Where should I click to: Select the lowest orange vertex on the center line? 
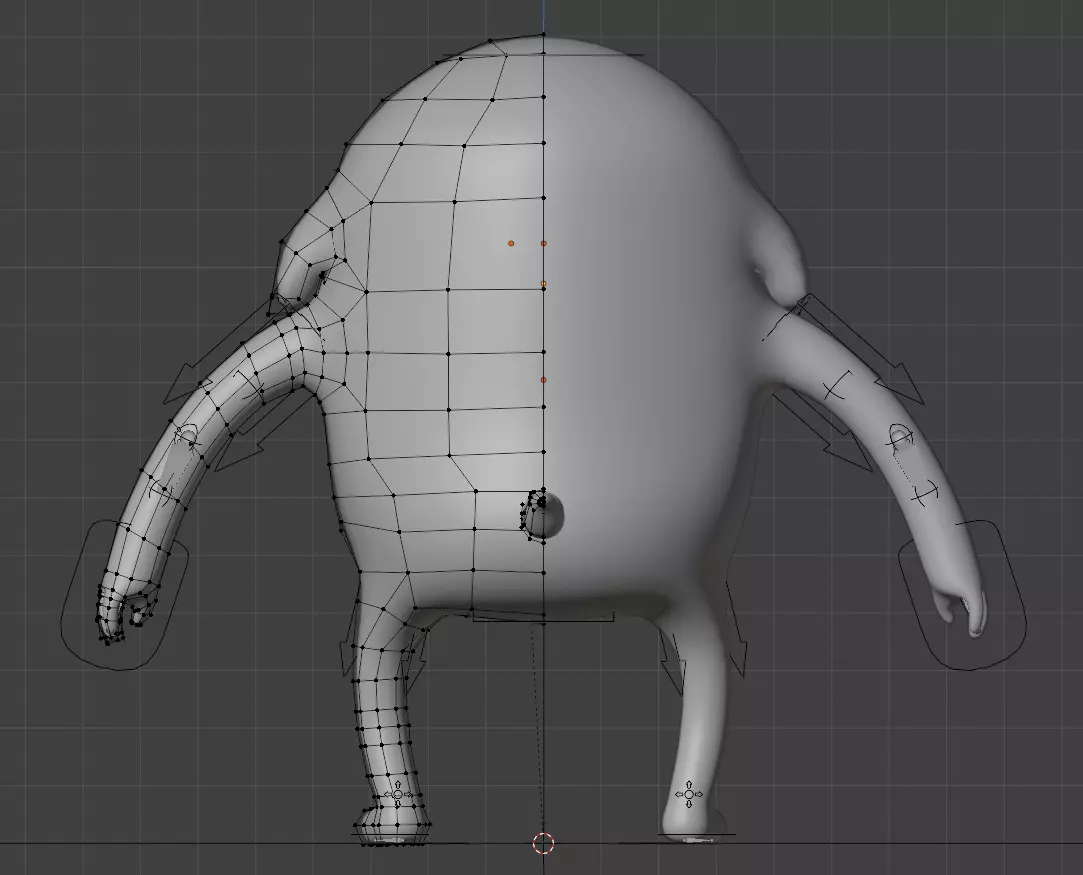tap(544, 380)
